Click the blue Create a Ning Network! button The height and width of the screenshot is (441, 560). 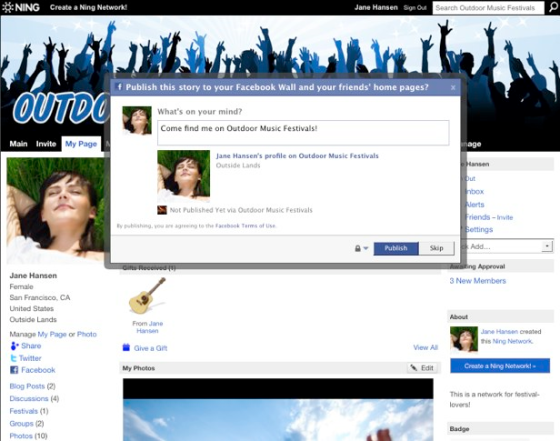click(x=500, y=366)
